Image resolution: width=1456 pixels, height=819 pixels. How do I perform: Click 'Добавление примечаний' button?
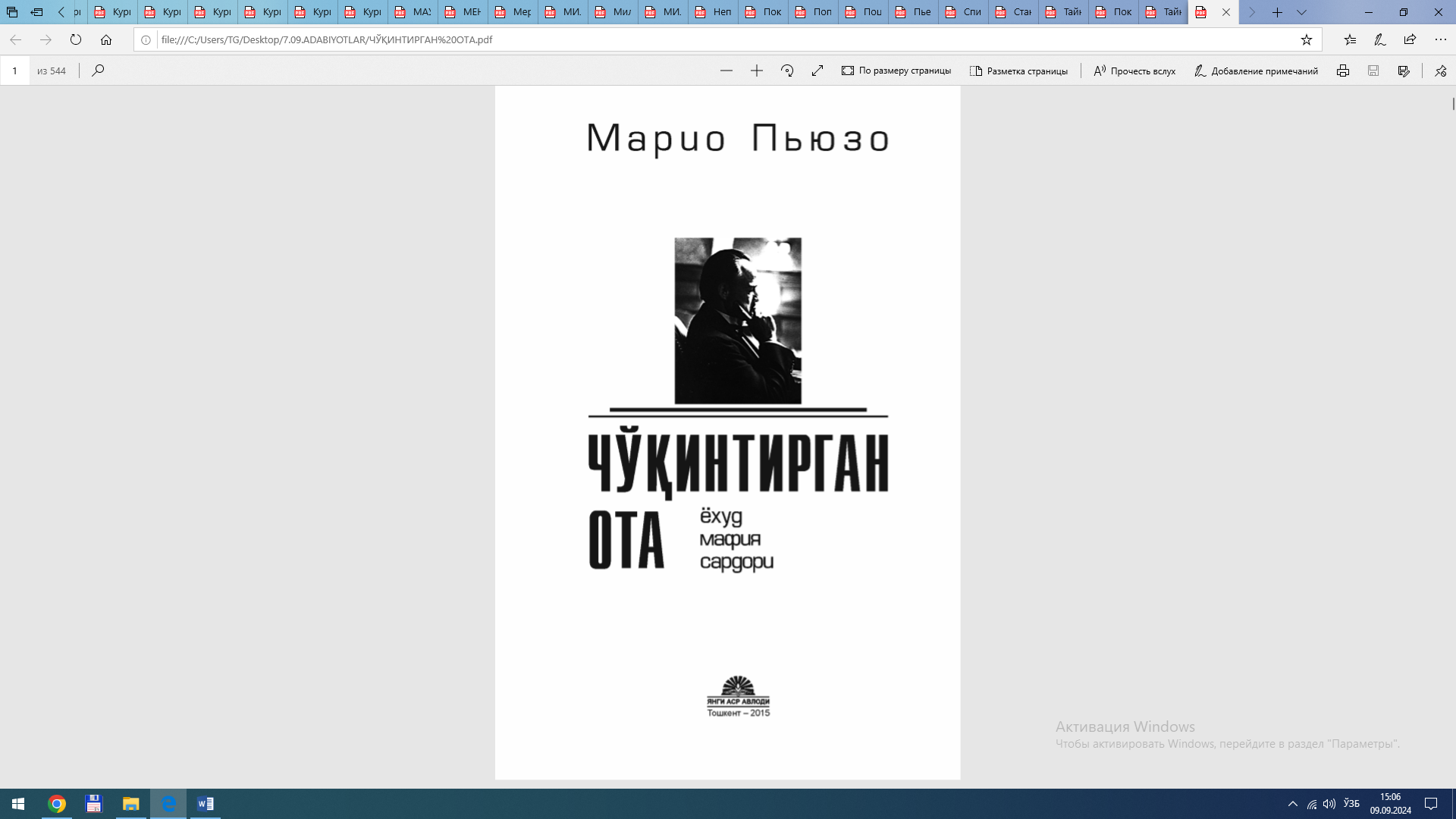(1256, 71)
